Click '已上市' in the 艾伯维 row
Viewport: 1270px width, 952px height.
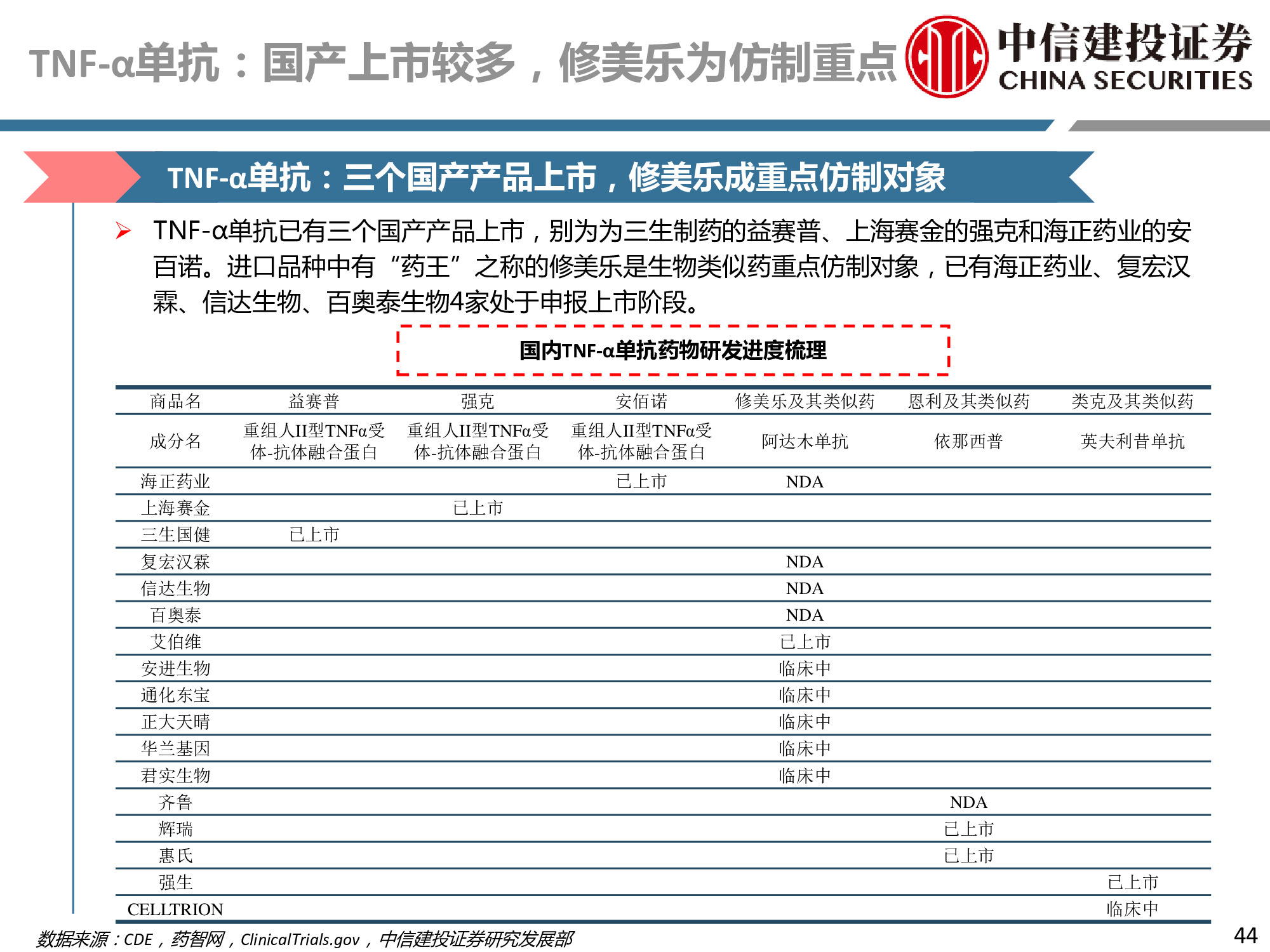pos(805,642)
